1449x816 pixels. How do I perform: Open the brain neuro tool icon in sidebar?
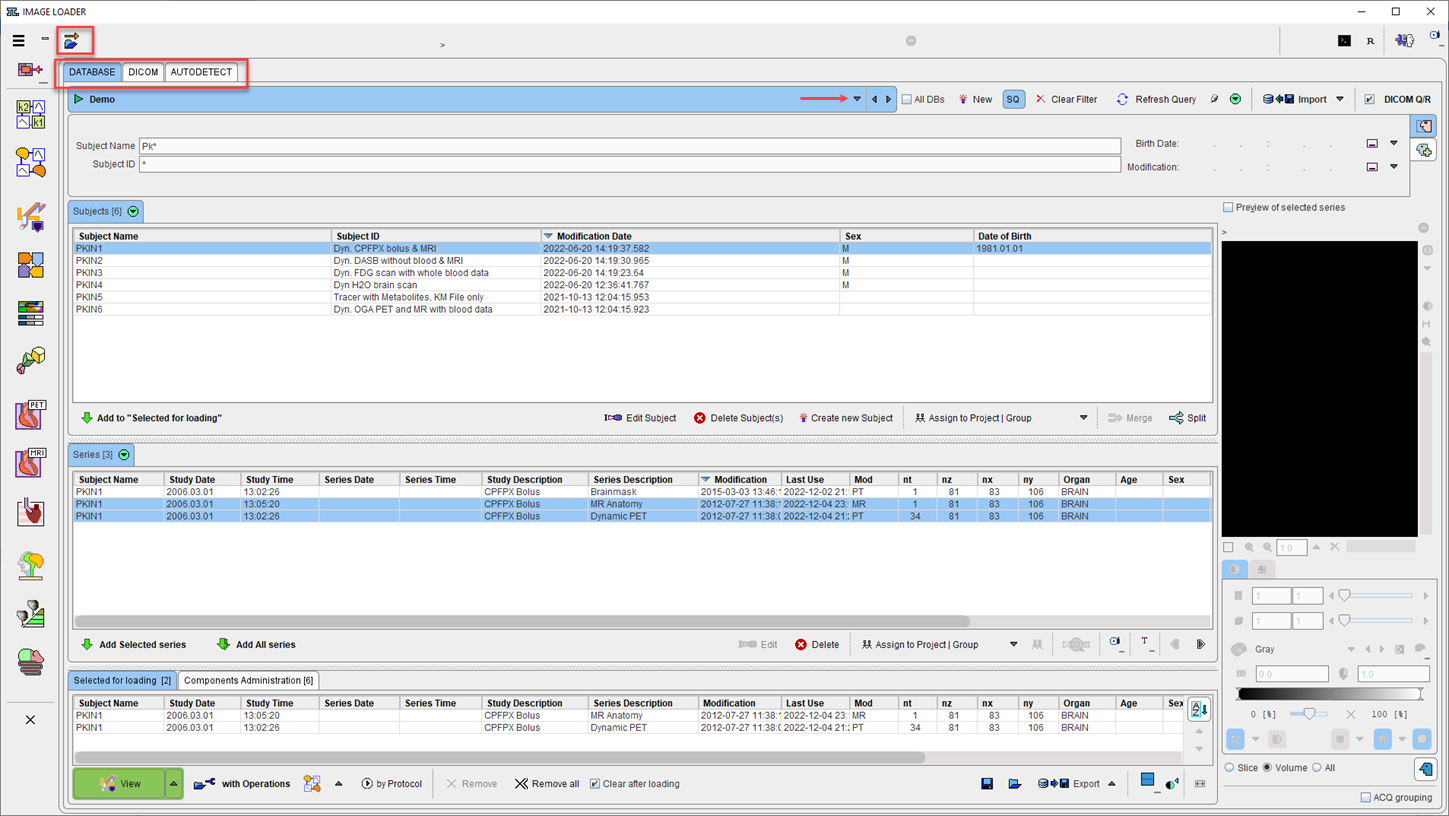point(31,565)
